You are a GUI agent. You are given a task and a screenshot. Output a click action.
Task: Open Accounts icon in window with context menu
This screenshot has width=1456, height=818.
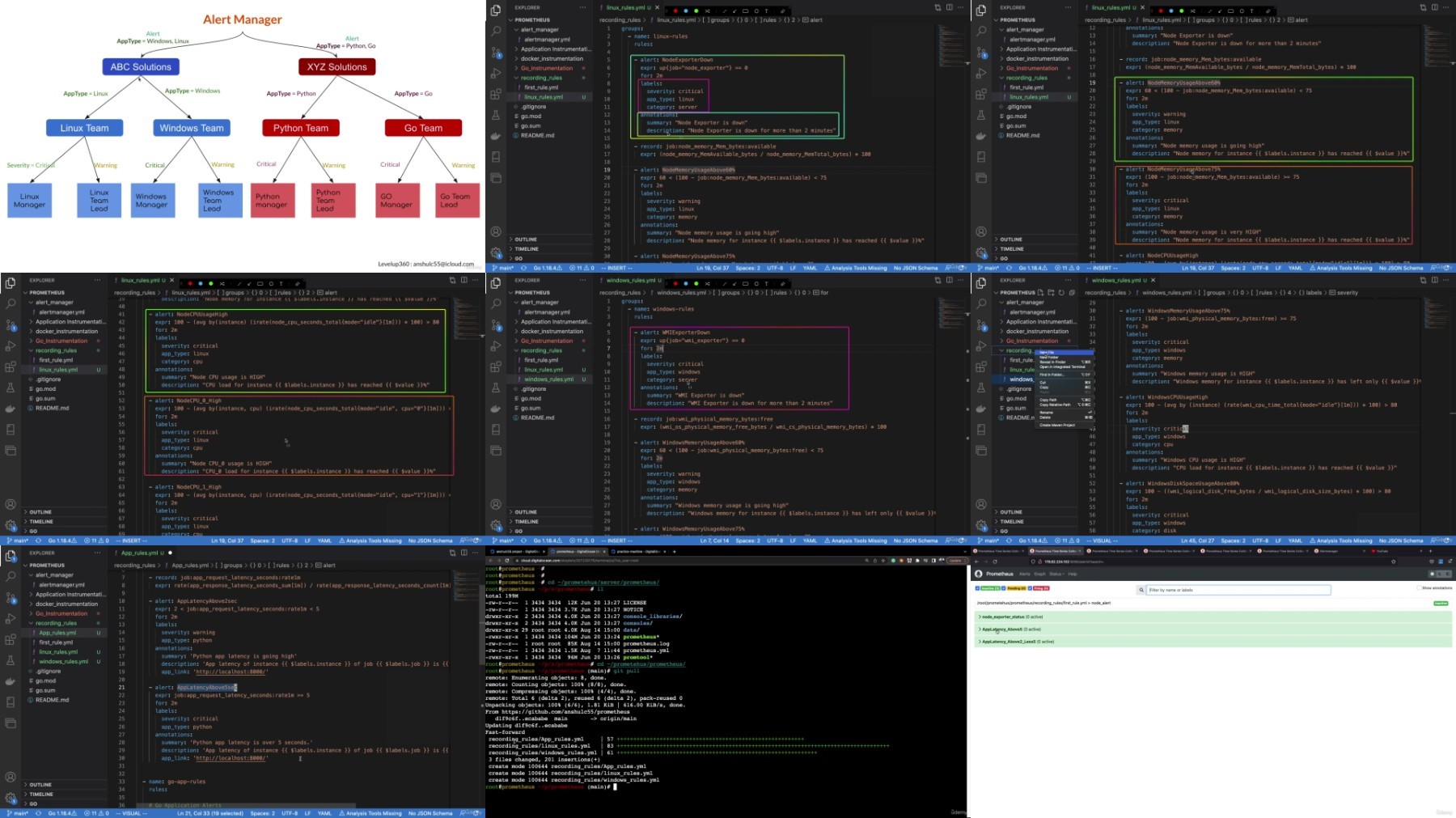pos(981,504)
